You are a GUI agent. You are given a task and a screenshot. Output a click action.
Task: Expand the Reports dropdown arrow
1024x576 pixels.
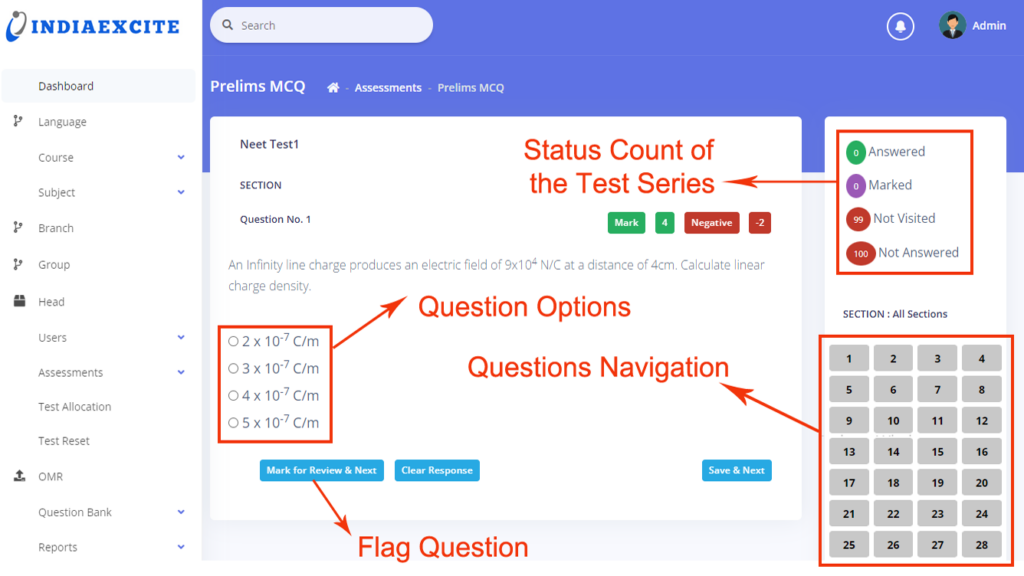pyautogui.click(x=181, y=547)
